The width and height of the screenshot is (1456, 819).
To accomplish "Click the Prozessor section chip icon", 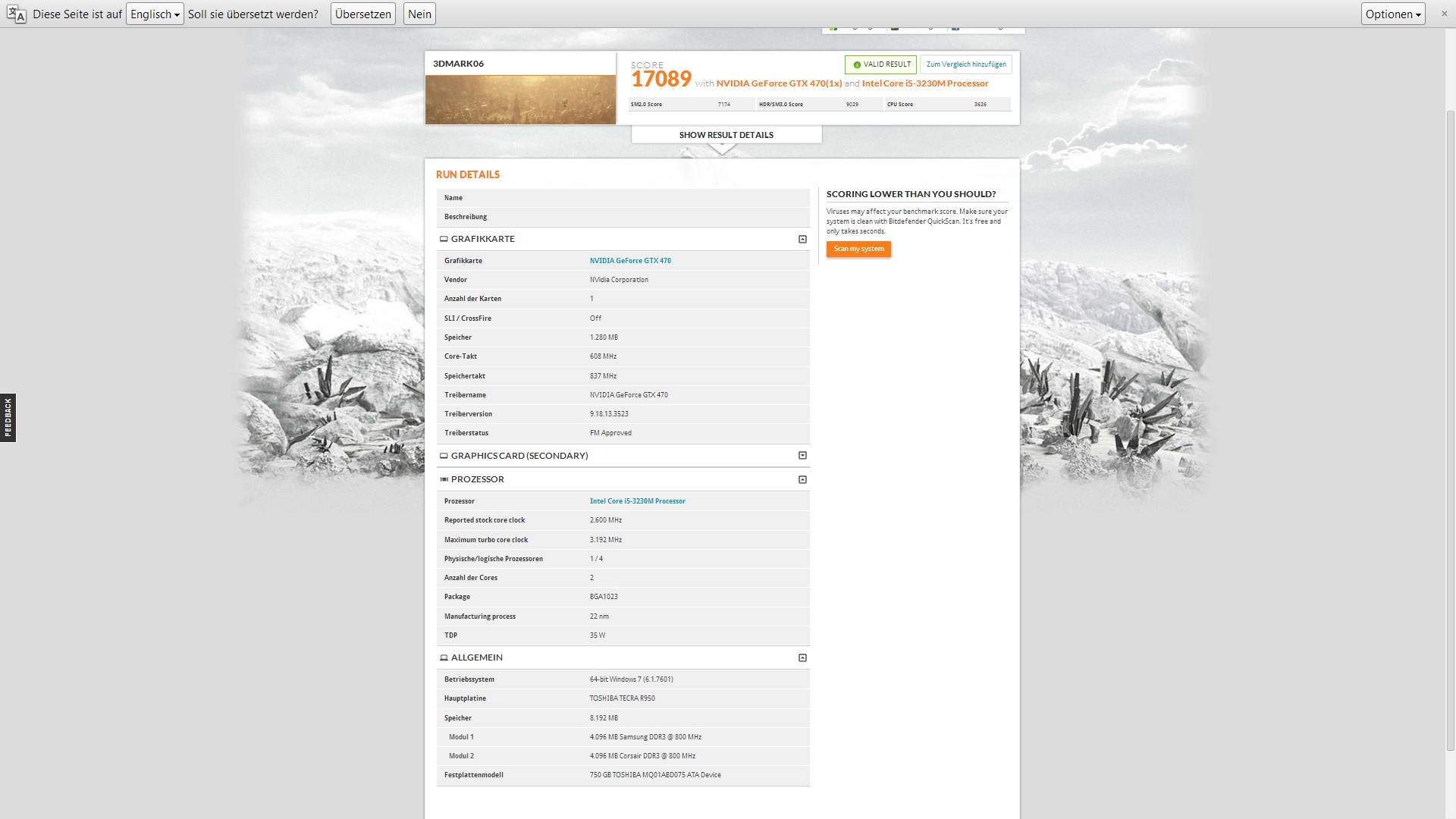I will point(444,479).
